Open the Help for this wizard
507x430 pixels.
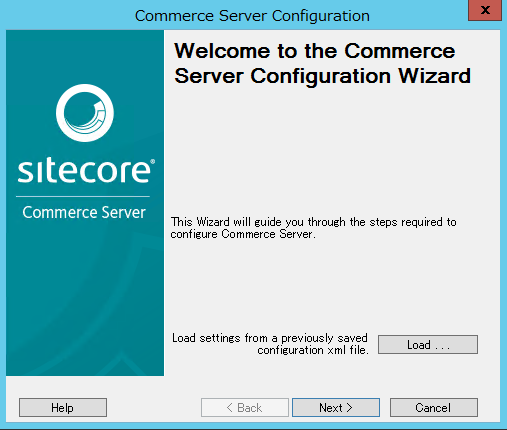coord(63,407)
